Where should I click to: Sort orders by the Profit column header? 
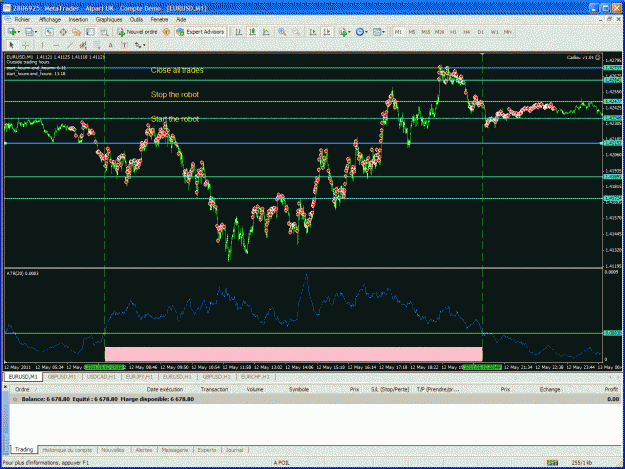pos(611,389)
